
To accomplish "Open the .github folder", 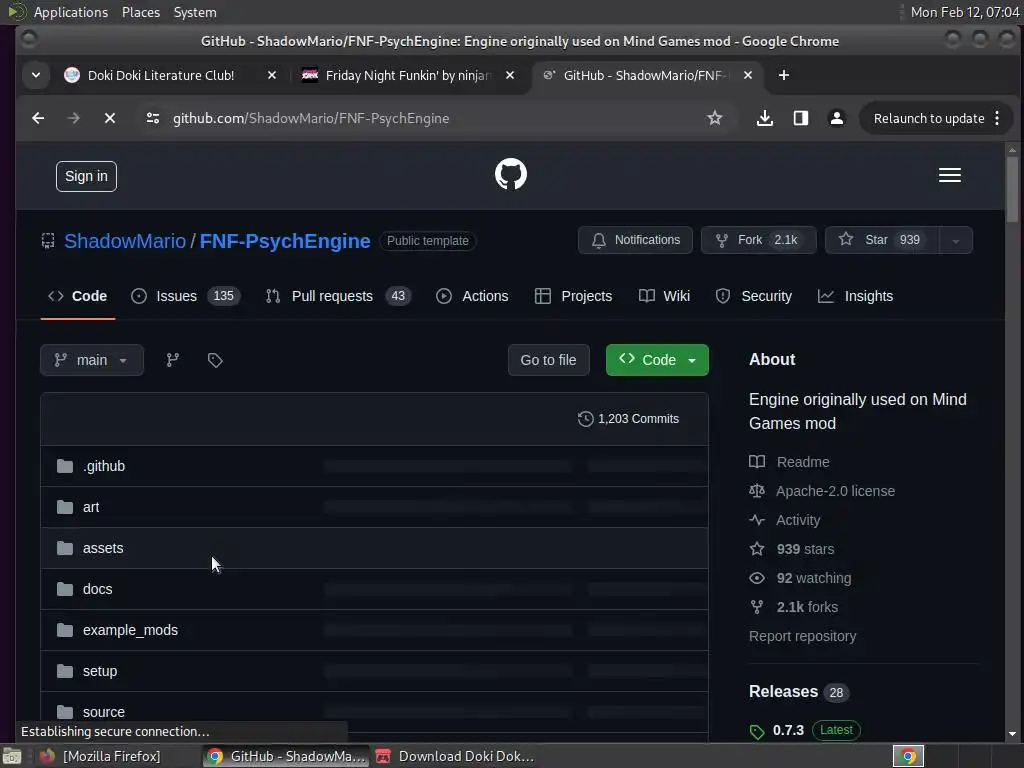I will click(x=104, y=466).
